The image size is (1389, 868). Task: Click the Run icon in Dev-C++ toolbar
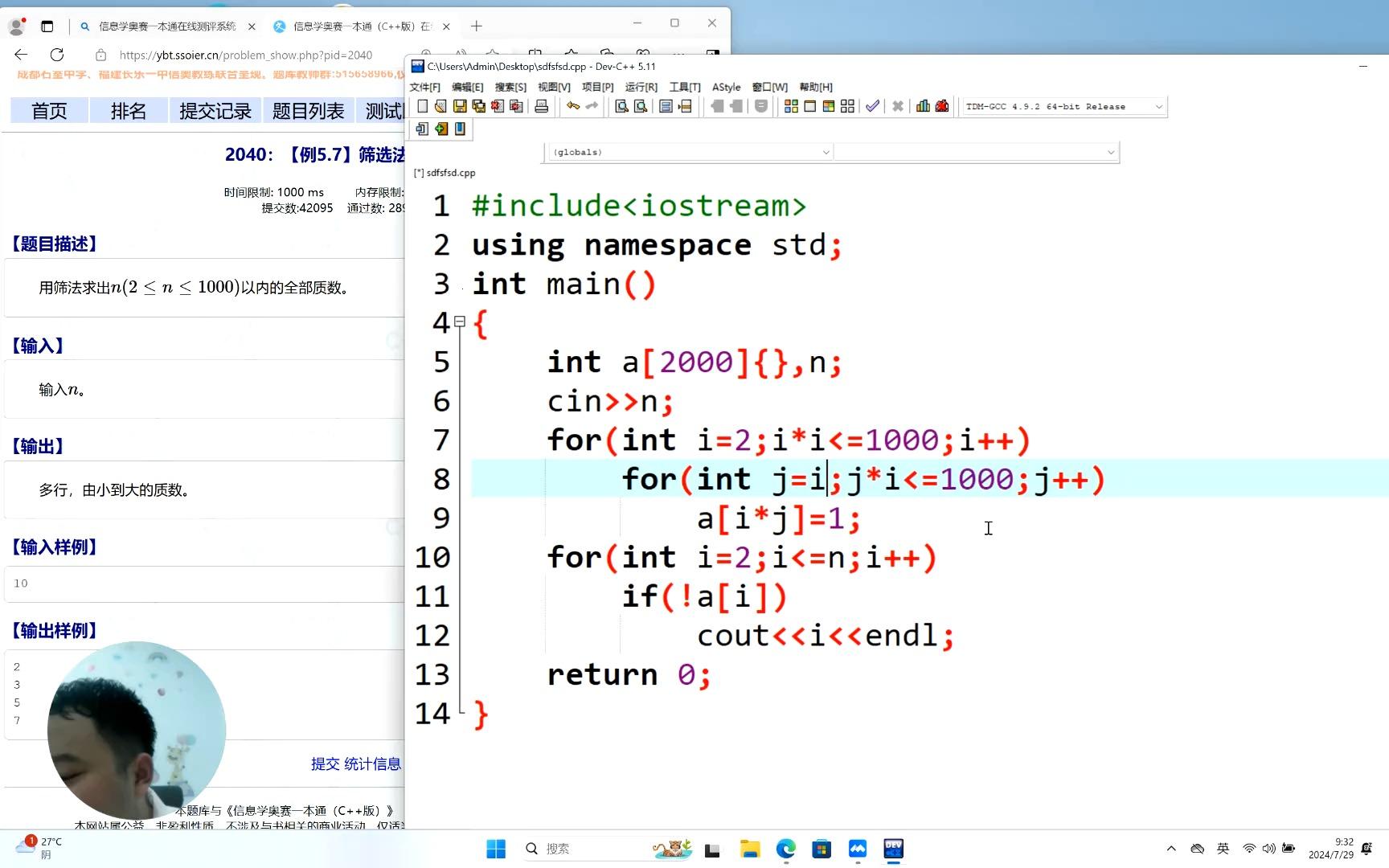coord(810,106)
